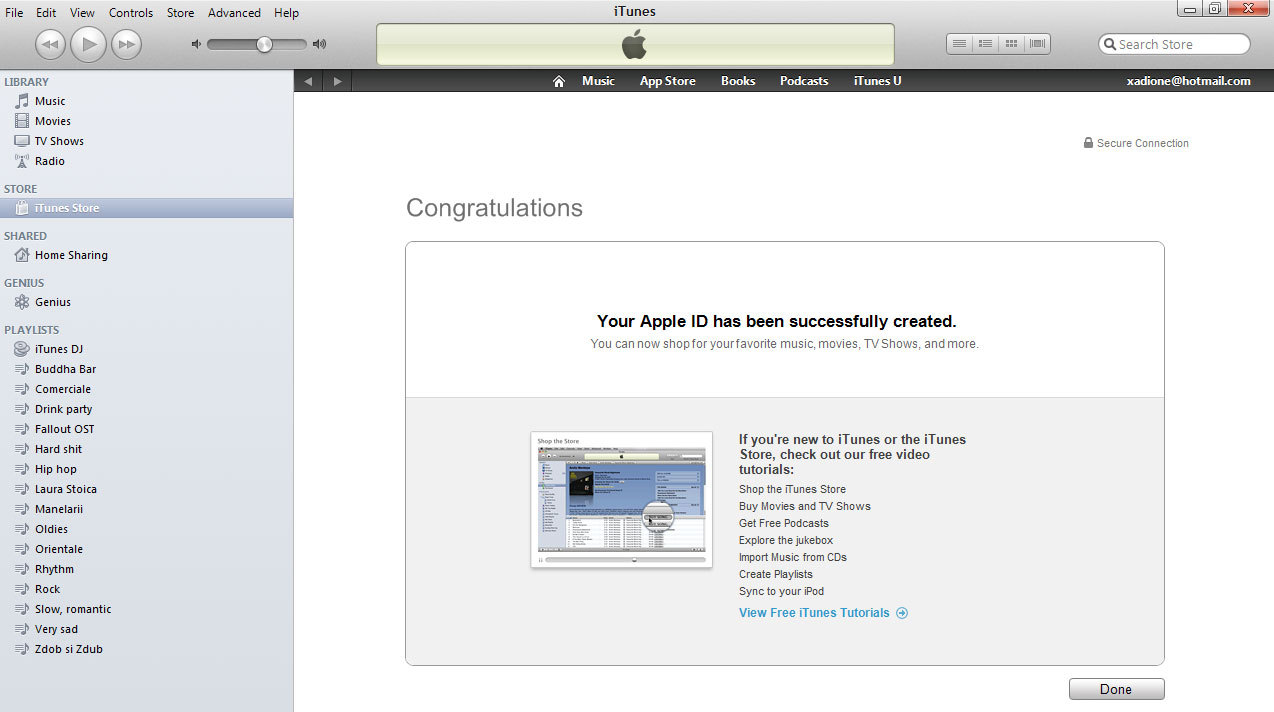Select the Music library icon

pyautogui.click(x=22, y=101)
